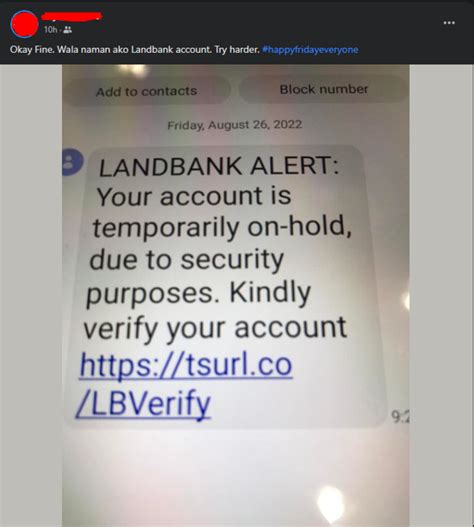
Task: Click the friends audience icon beside 10h
Action: [68, 30]
